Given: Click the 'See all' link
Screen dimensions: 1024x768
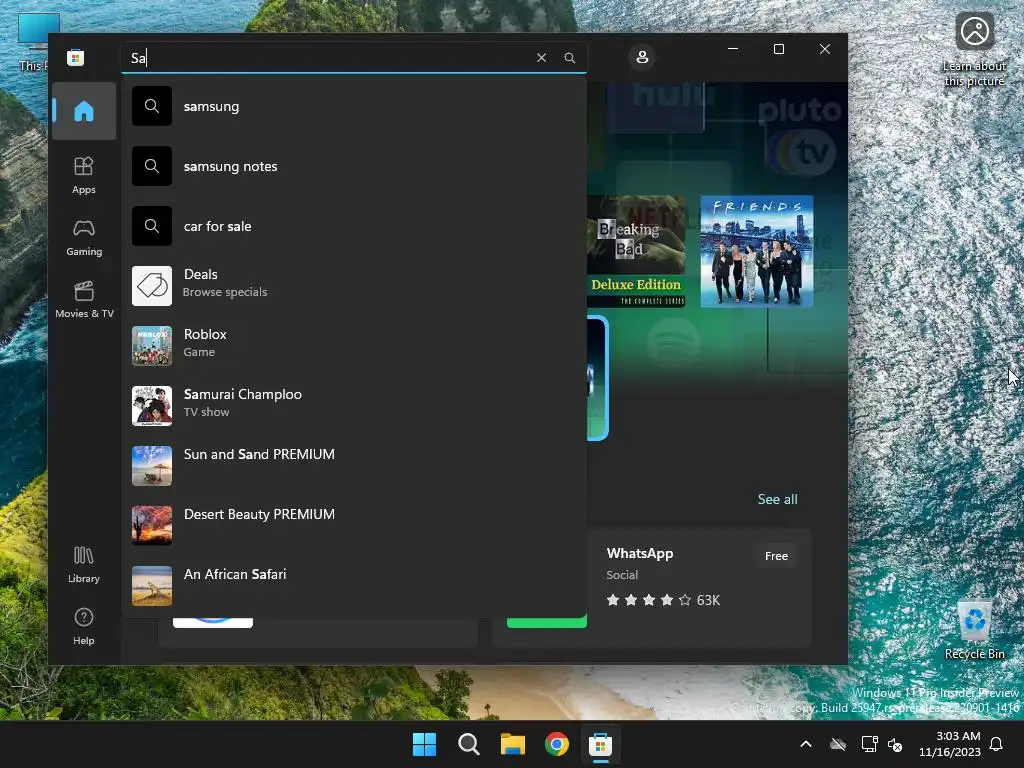Looking at the screenshot, I should click(777, 499).
